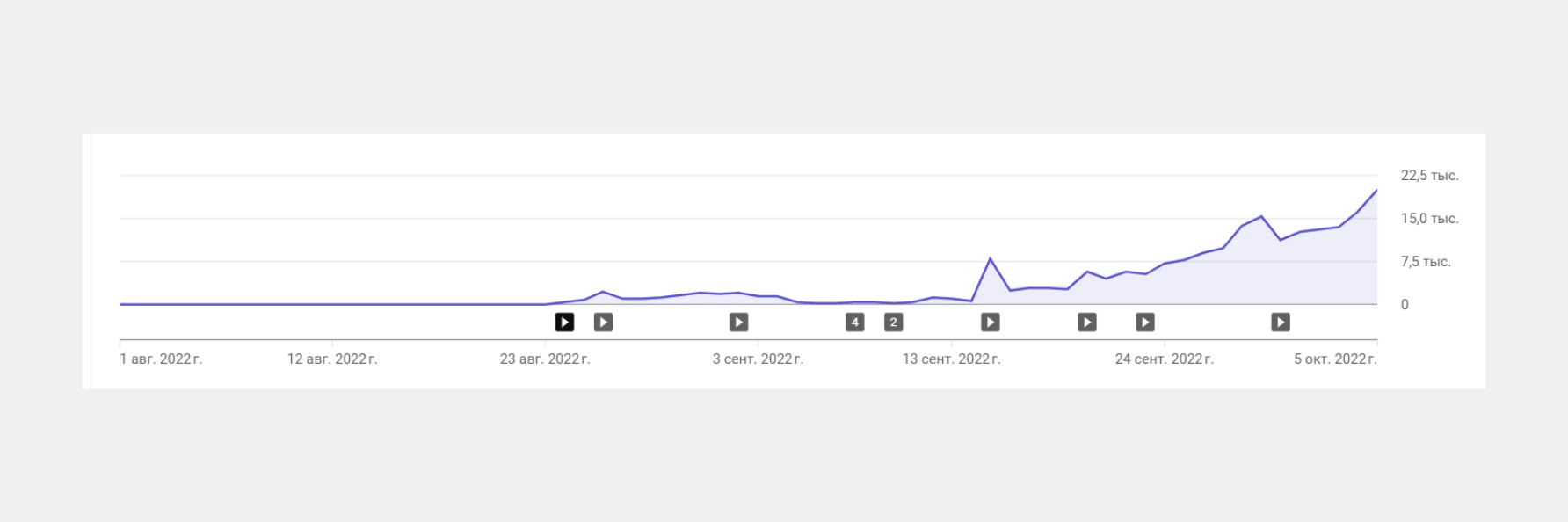Open the video marker numbered 2
The width and height of the screenshot is (1568, 522).
tap(893, 323)
